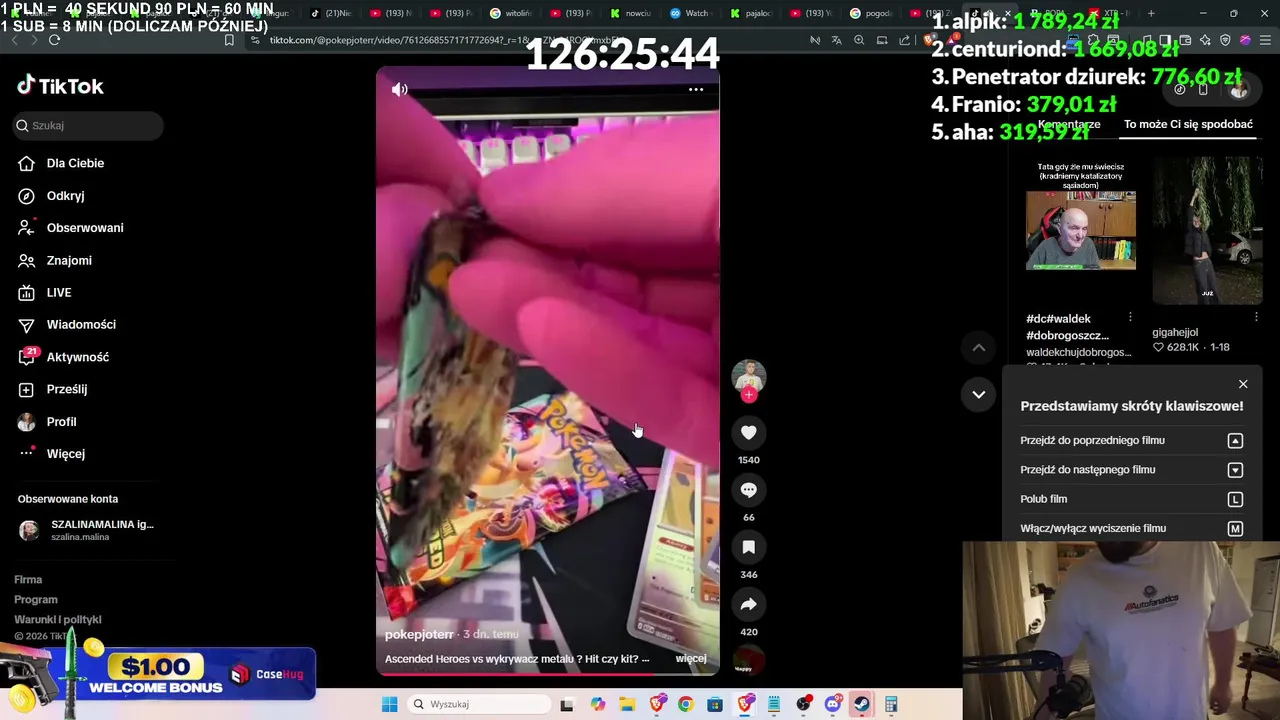The image size is (1280, 720).
Task: Click gigahejjol username
Action: click(x=1175, y=332)
